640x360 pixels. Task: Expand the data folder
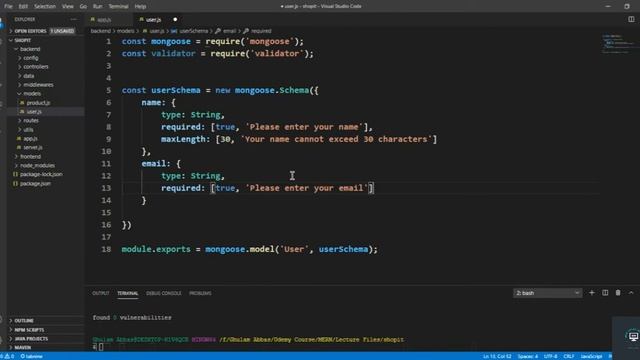coord(46,76)
